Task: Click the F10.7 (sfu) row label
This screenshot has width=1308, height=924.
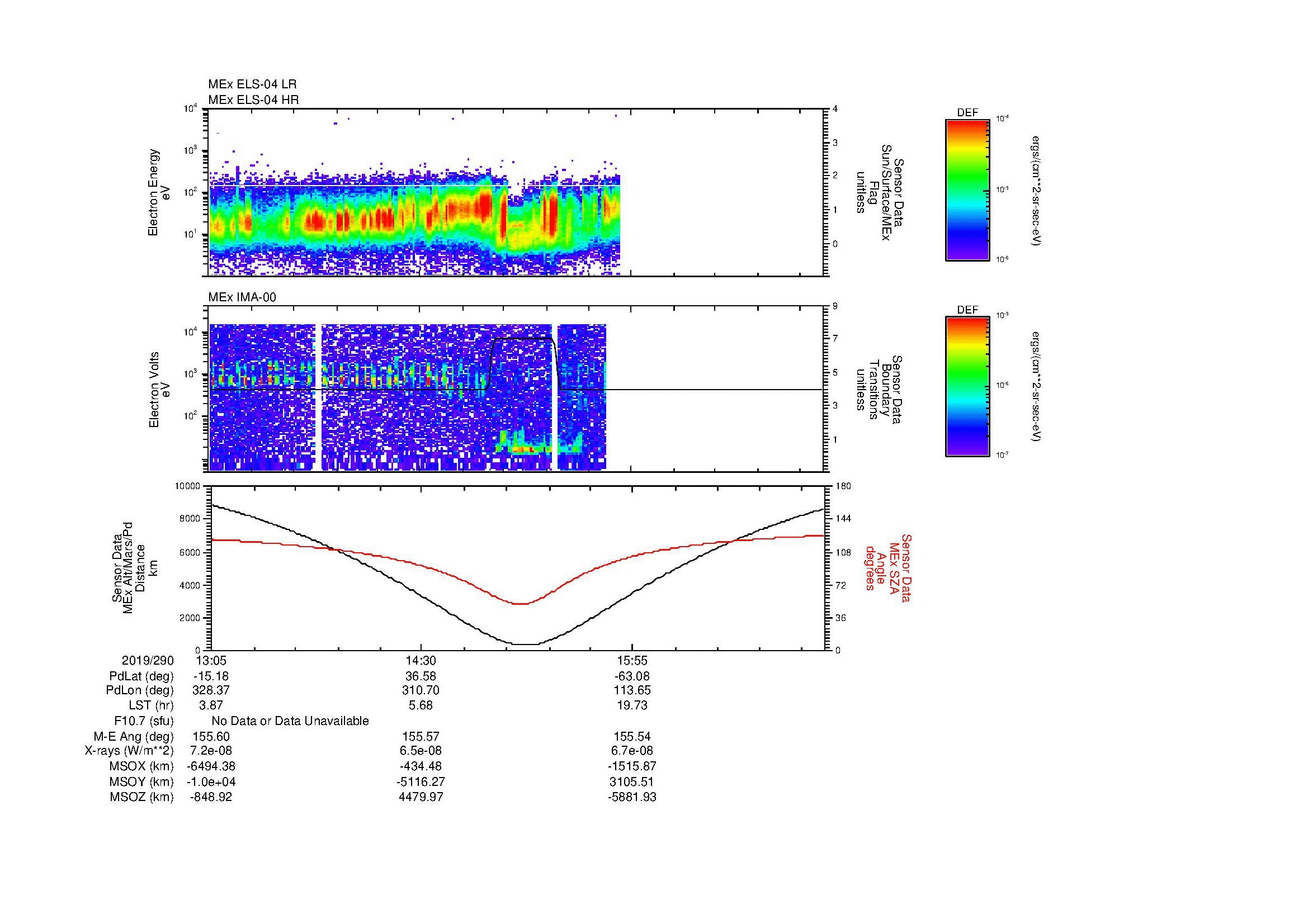Action: [144, 721]
